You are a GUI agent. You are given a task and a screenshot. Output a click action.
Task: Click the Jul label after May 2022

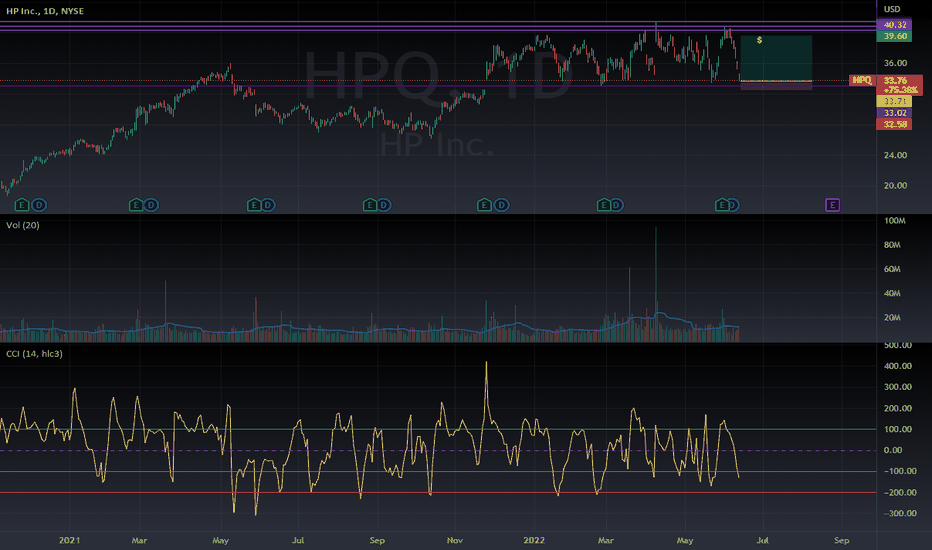(x=762, y=540)
